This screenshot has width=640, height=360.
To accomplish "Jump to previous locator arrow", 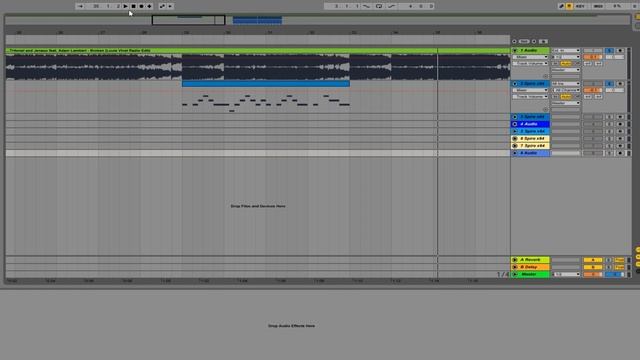I will [x=514, y=41].
